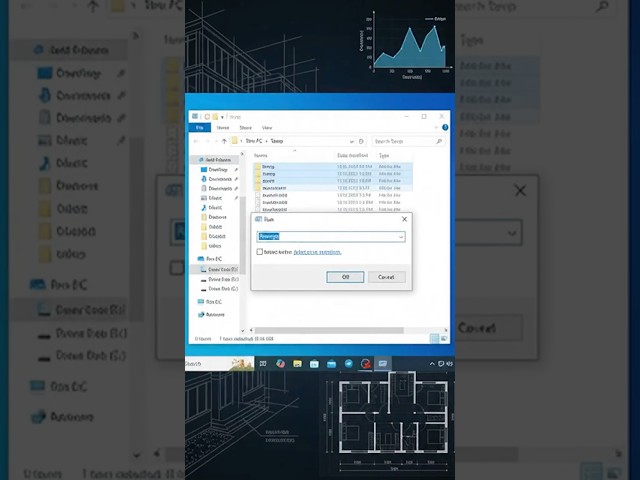Select the topmost folder row in the file list
The width and height of the screenshot is (640, 480).
click(333, 167)
